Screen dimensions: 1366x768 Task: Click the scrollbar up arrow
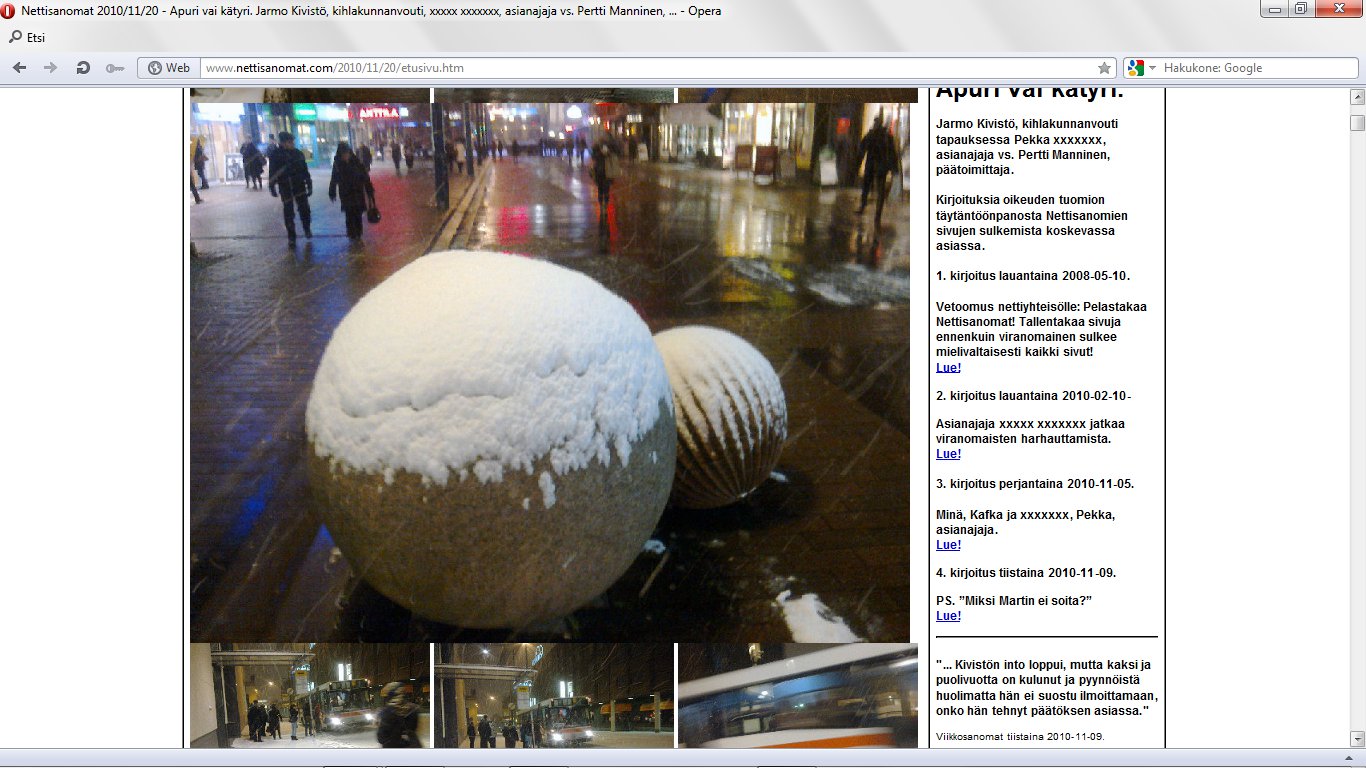[1357, 97]
